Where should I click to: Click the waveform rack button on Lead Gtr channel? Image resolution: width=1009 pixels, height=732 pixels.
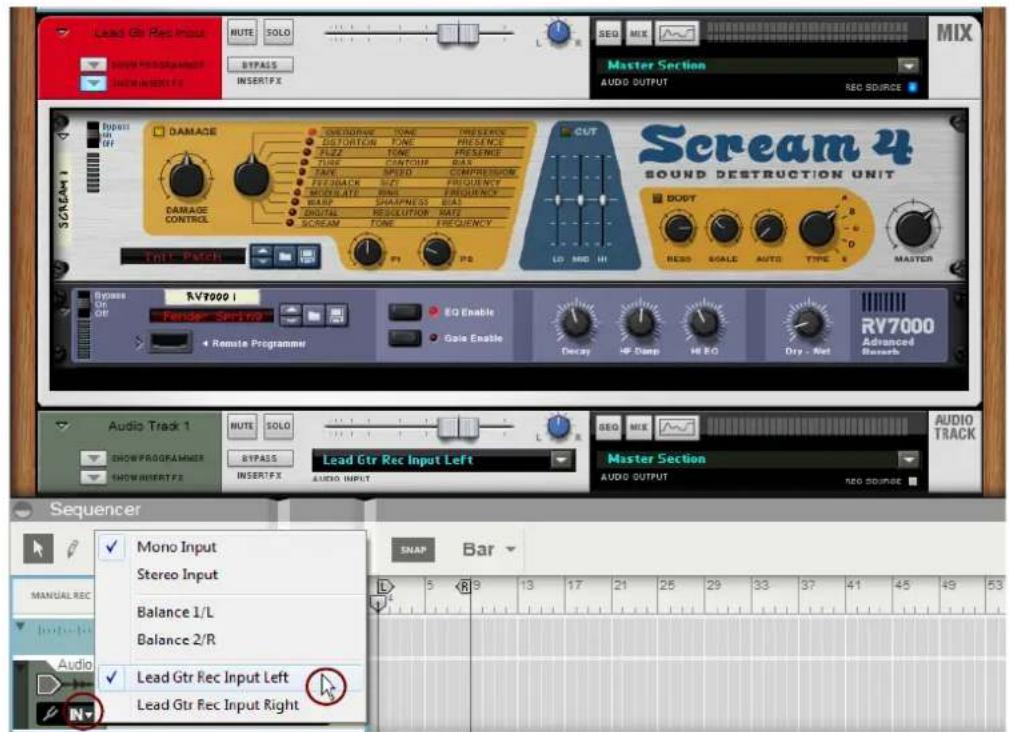(x=677, y=33)
